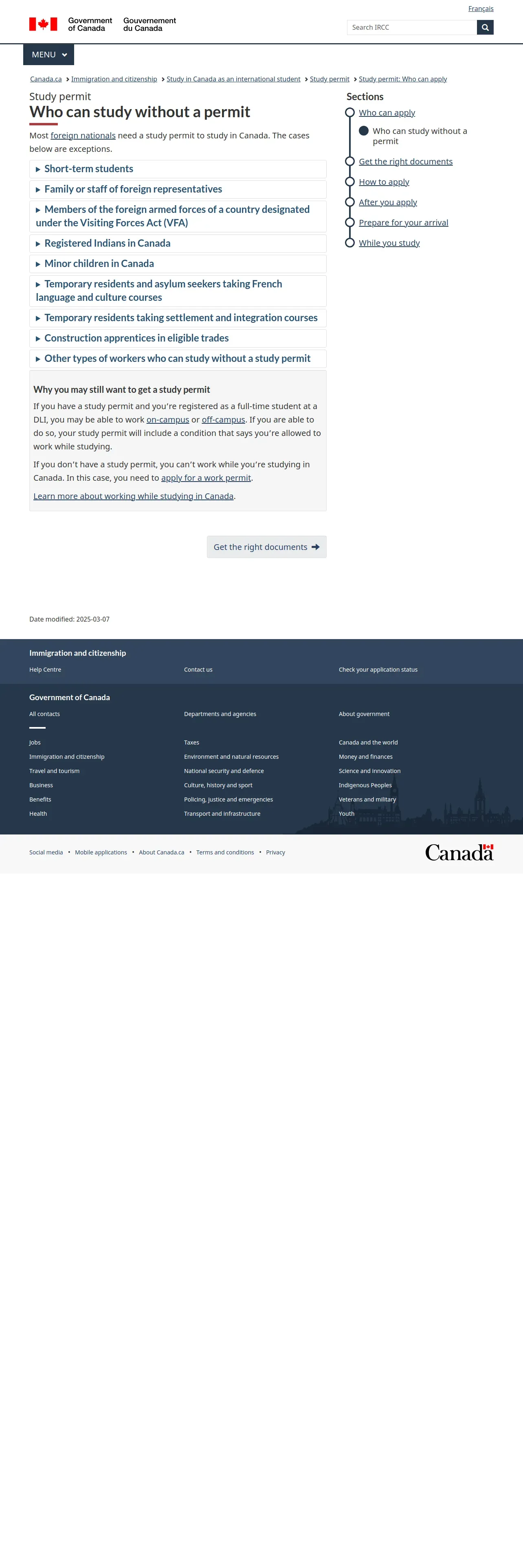Open Contact us footer link
This screenshot has width=523, height=1568.
click(198, 670)
